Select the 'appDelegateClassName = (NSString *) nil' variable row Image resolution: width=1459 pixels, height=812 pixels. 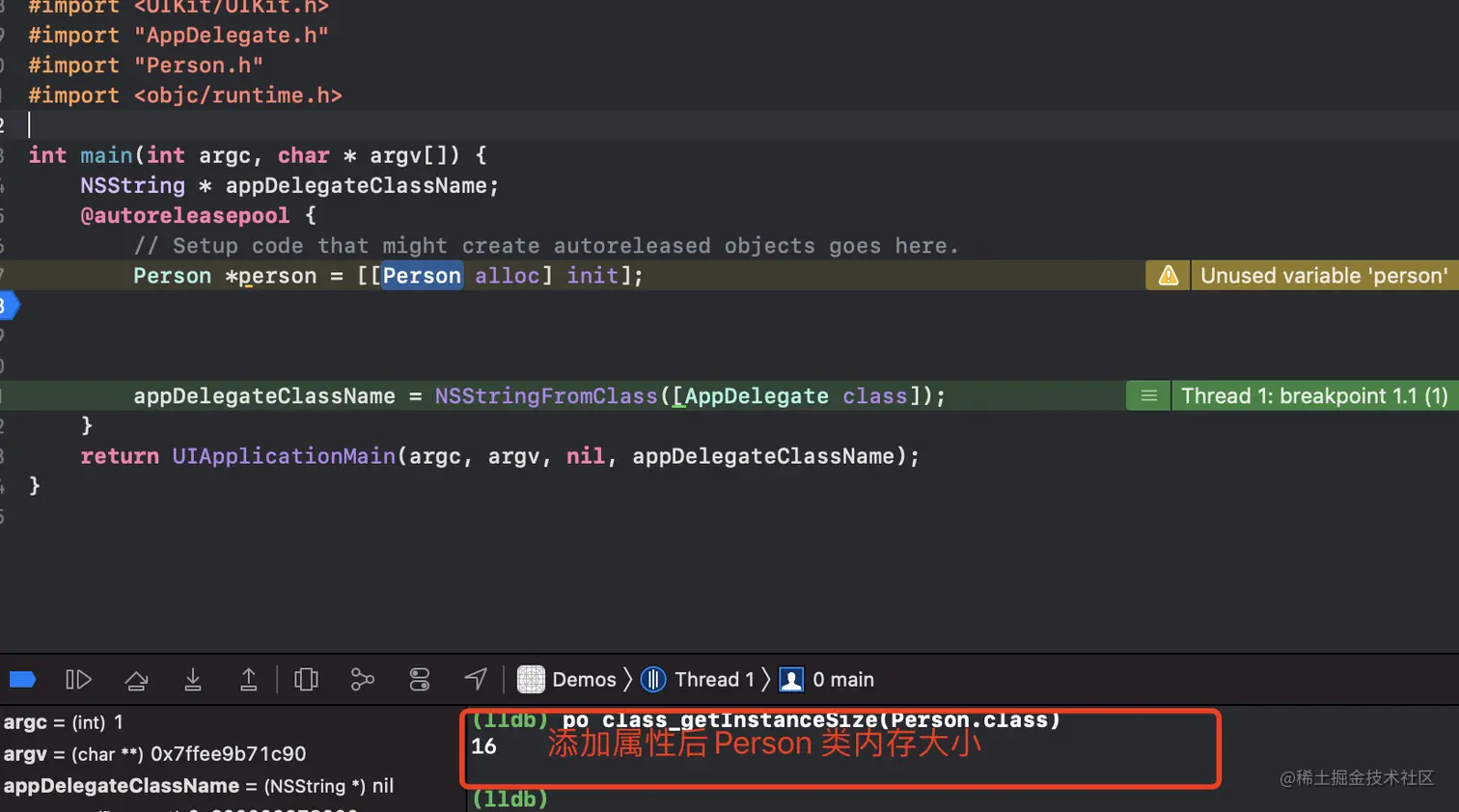tap(199, 786)
